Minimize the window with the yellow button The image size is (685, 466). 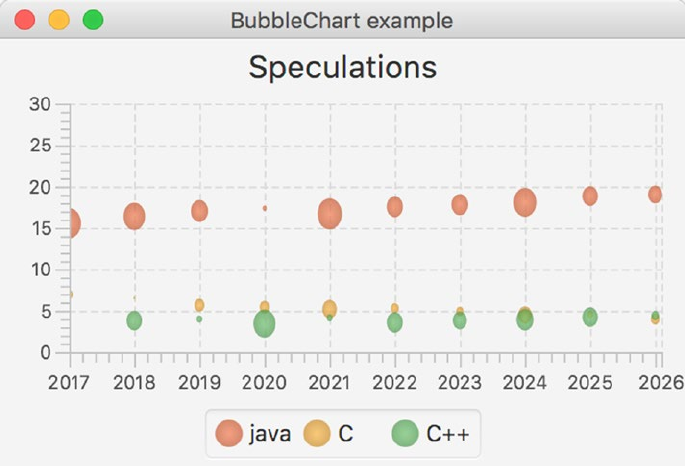click(x=59, y=20)
